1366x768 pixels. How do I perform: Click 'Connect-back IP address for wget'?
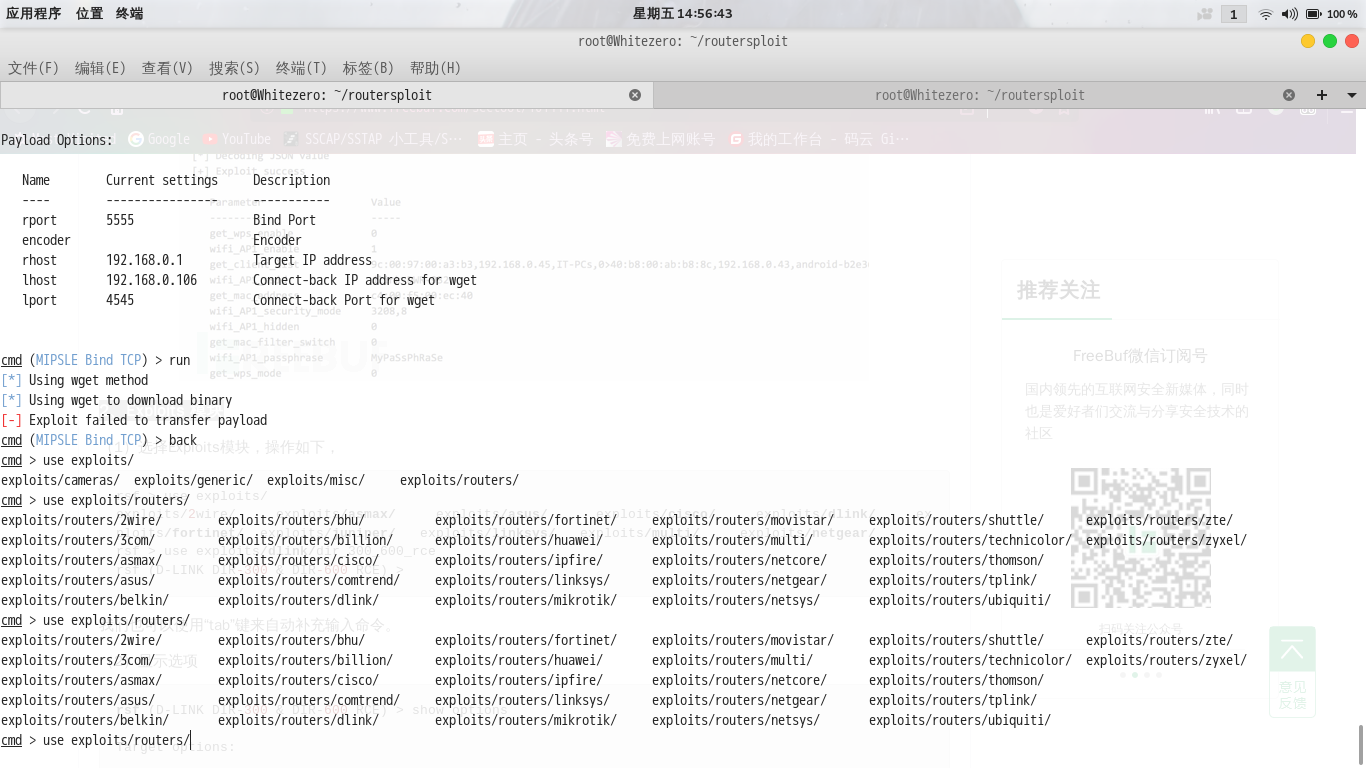coord(365,280)
